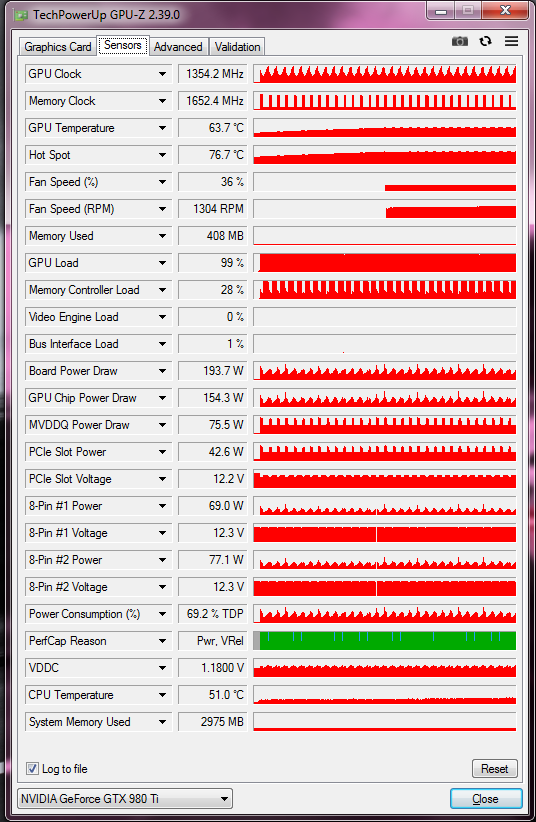Open the Memory Clock sensor dropdown
The width and height of the screenshot is (536, 822).
coord(163,101)
